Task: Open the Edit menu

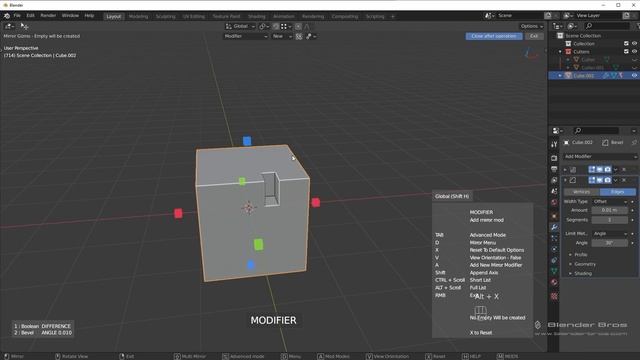Action: 31,16
